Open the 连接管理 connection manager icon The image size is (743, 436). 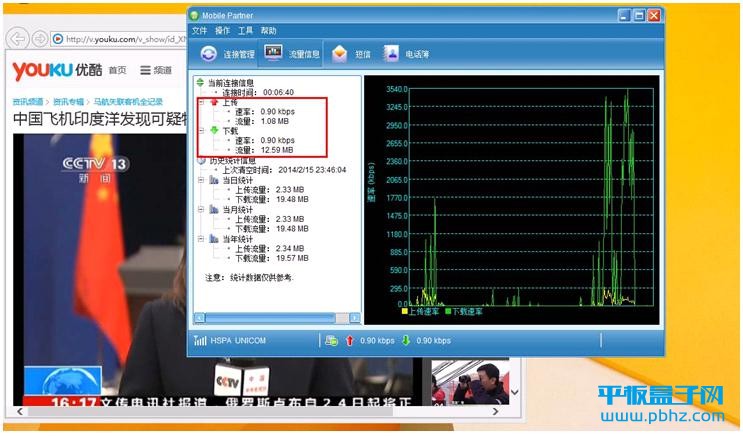coord(208,54)
